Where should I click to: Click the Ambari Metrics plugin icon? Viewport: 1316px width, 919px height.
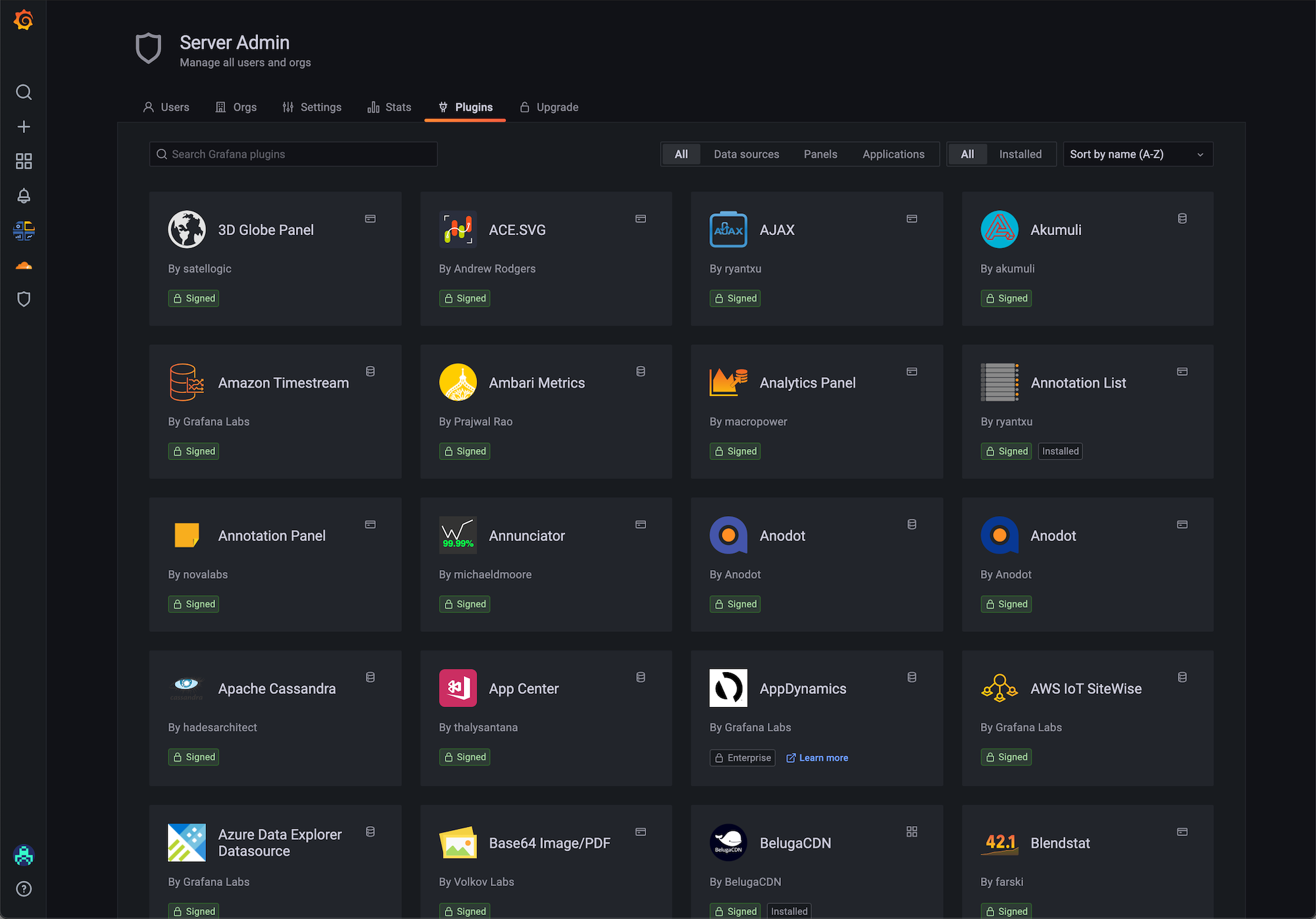tap(458, 382)
